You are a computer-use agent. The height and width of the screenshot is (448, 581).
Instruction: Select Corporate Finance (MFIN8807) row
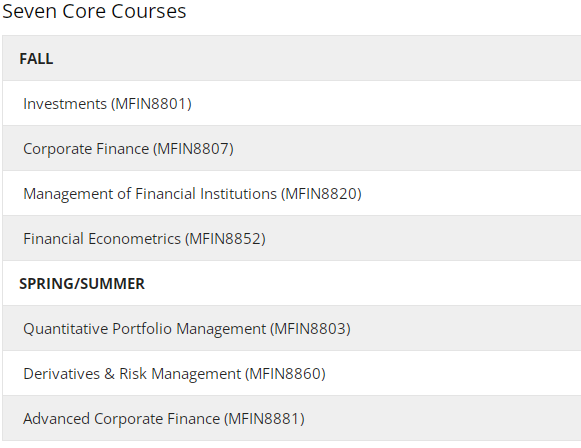292,148
